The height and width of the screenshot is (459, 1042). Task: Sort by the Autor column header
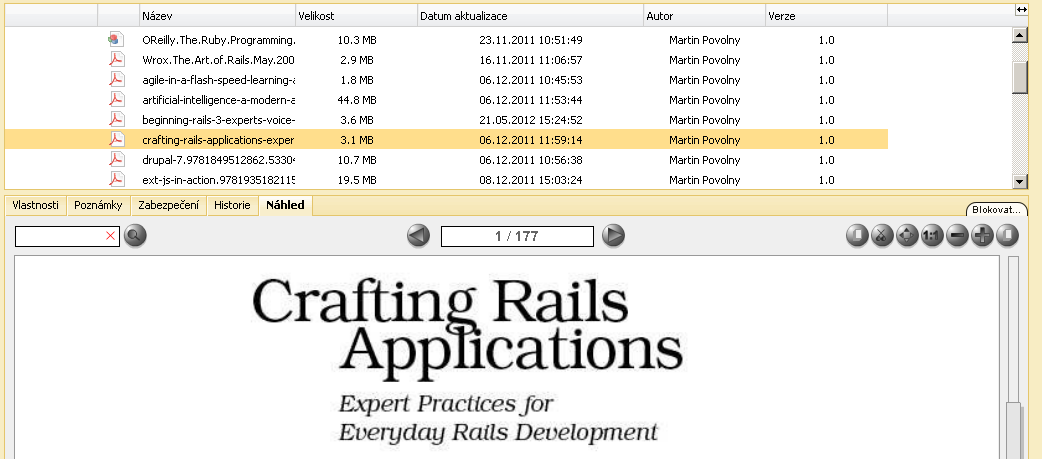(x=705, y=16)
